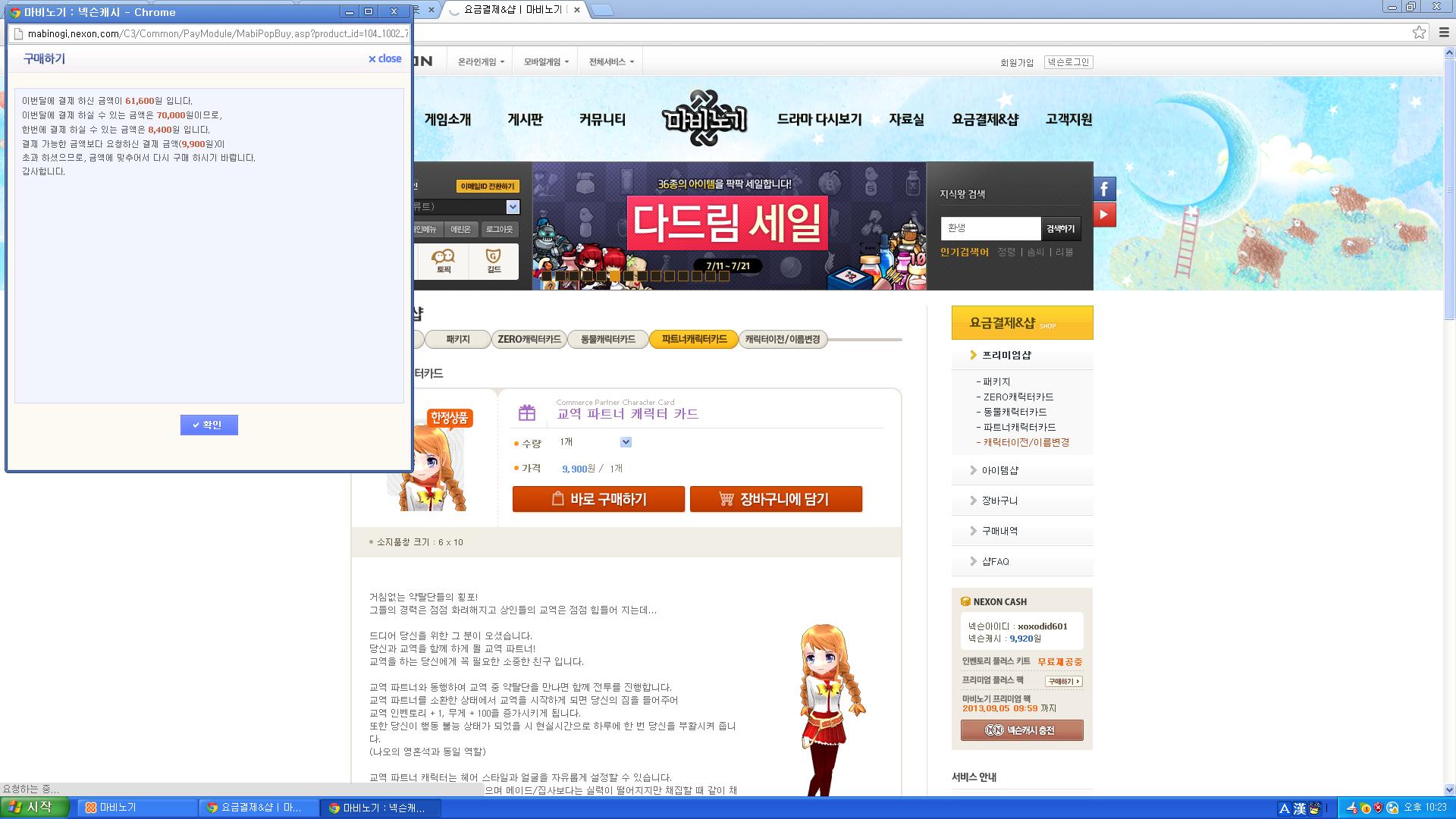Click the 바로 구매하기 button

598,499
